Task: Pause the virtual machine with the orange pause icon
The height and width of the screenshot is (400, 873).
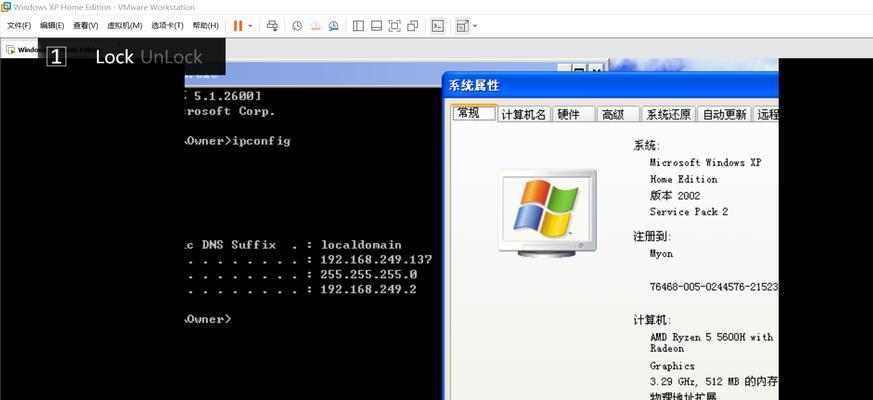Action: pos(238,26)
